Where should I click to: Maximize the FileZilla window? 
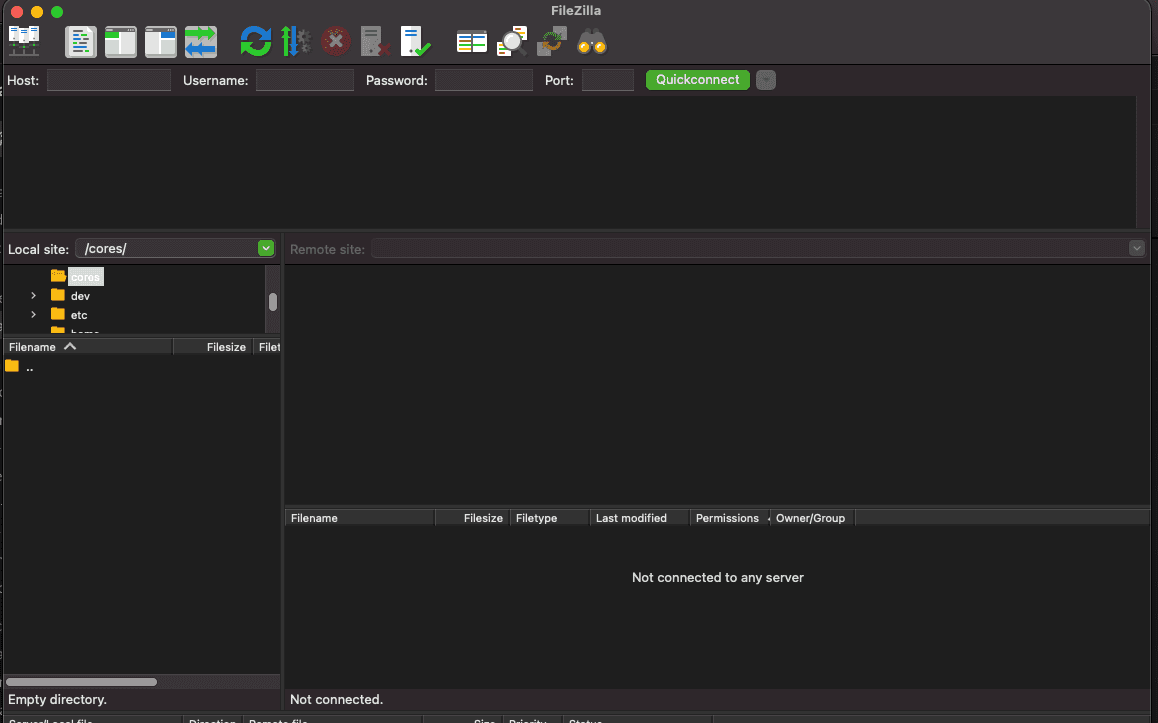(57, 12)
